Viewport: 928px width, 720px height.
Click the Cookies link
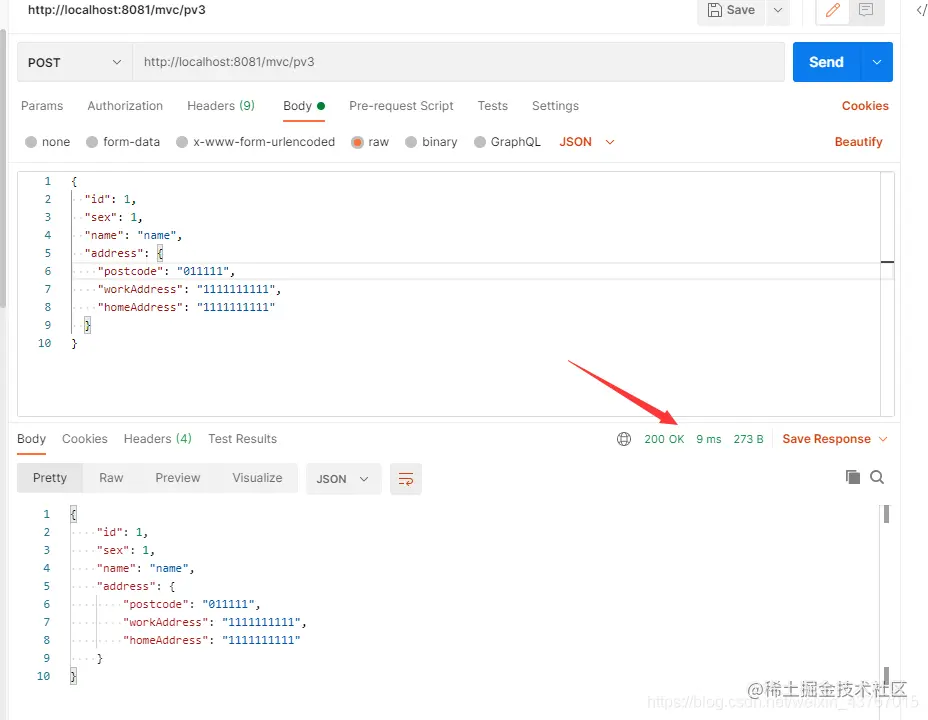865,106
